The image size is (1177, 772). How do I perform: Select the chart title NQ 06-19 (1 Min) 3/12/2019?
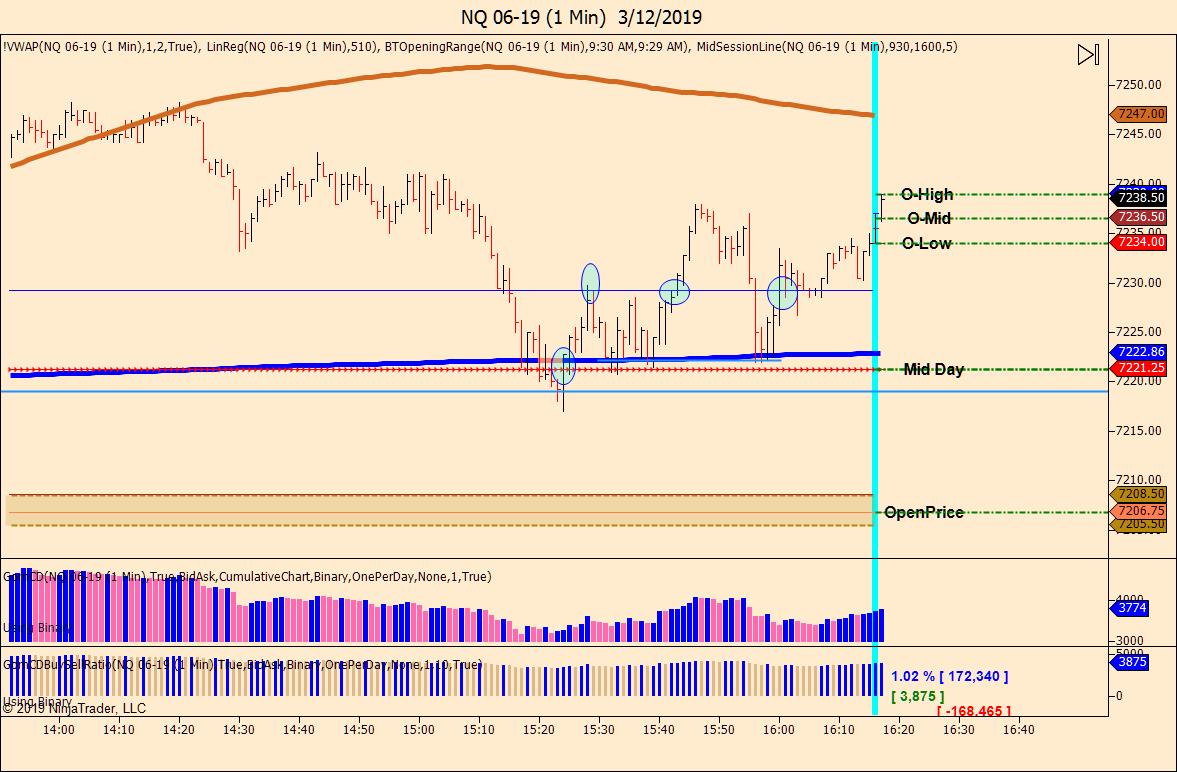(x=582, y=17)
